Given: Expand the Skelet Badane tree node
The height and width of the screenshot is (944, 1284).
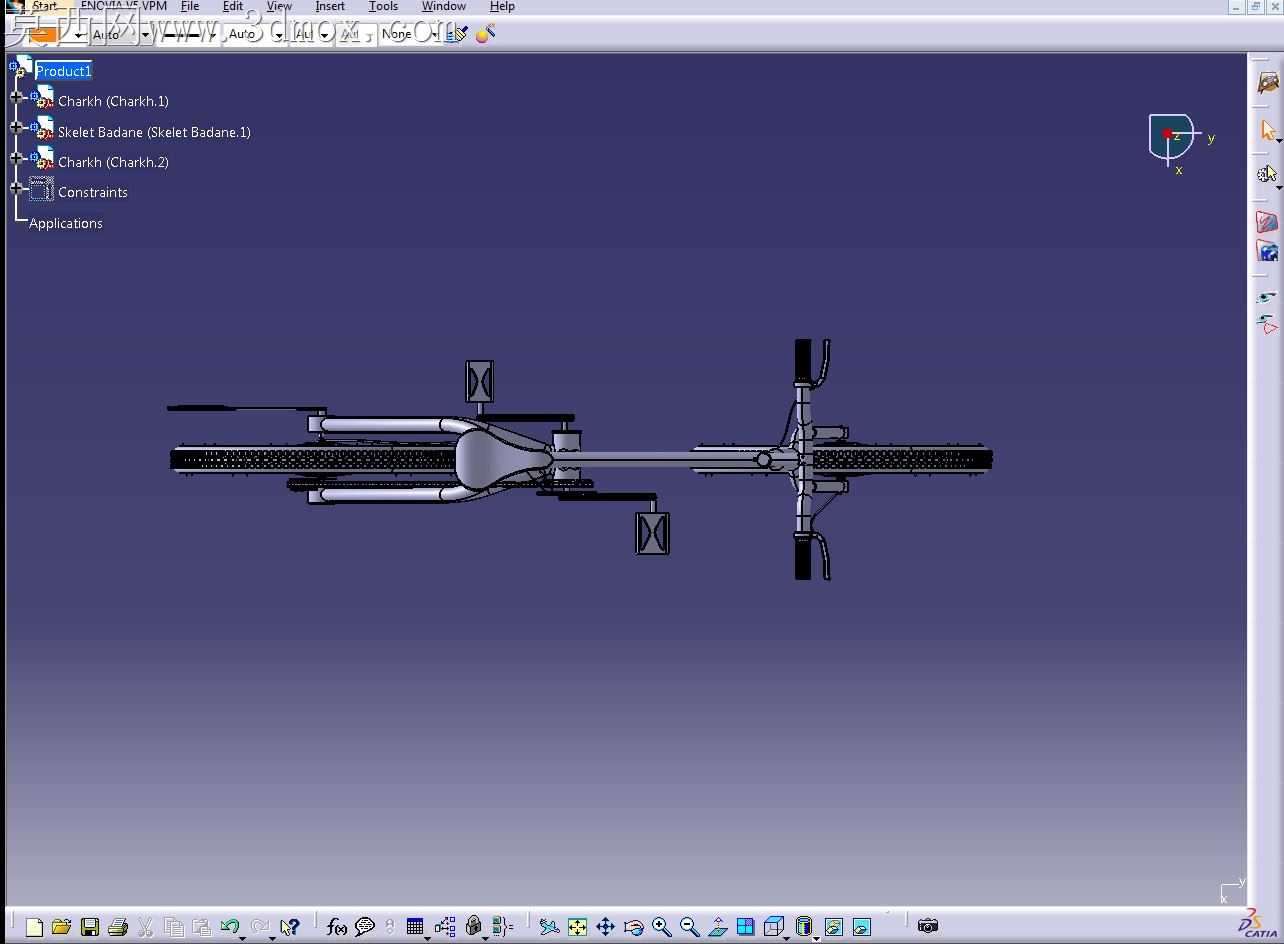Looking at the screenshot, I should [x=16, y=127].
